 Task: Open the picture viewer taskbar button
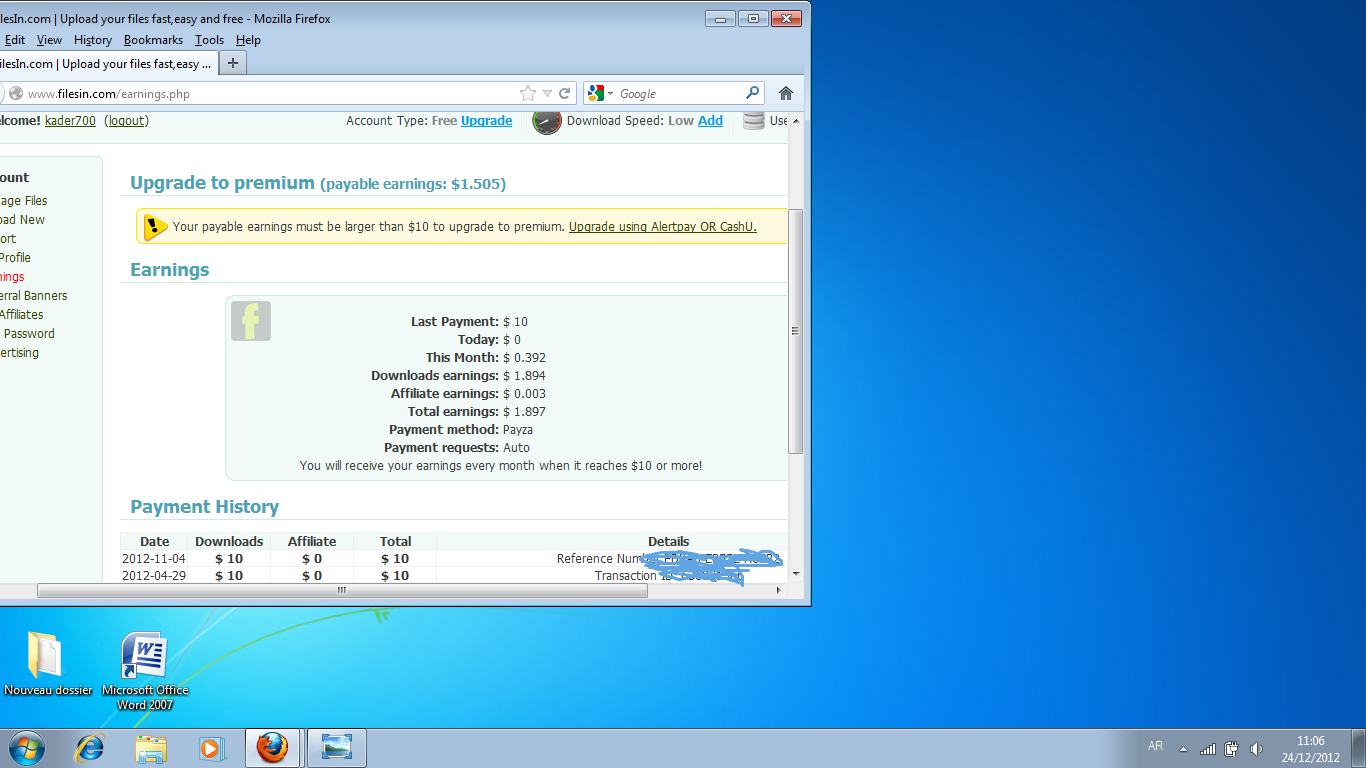[x=337, y=747]
